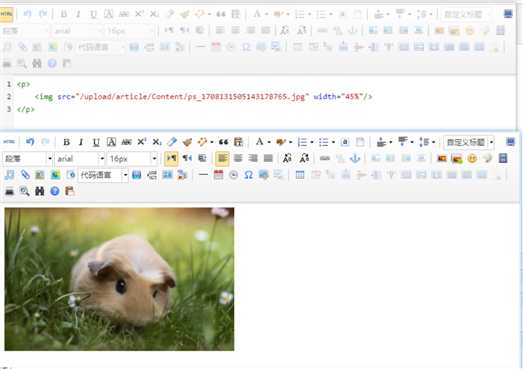Viewport: 523px width, 369px height.
Task: Clear document in lower editor toolbar
Action: [x=360, y=142]
